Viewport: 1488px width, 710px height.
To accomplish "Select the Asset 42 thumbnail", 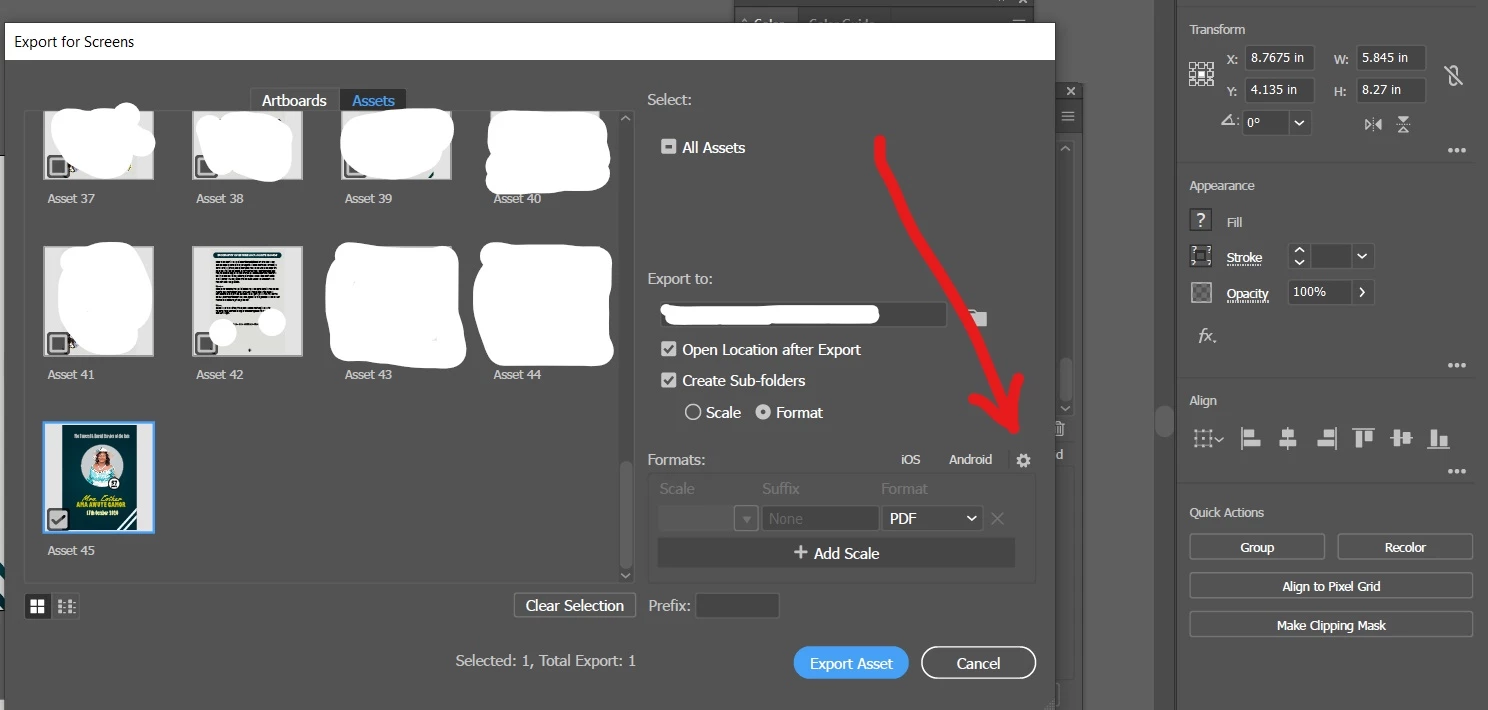I will pyautogui.click(x=245, y=301).
